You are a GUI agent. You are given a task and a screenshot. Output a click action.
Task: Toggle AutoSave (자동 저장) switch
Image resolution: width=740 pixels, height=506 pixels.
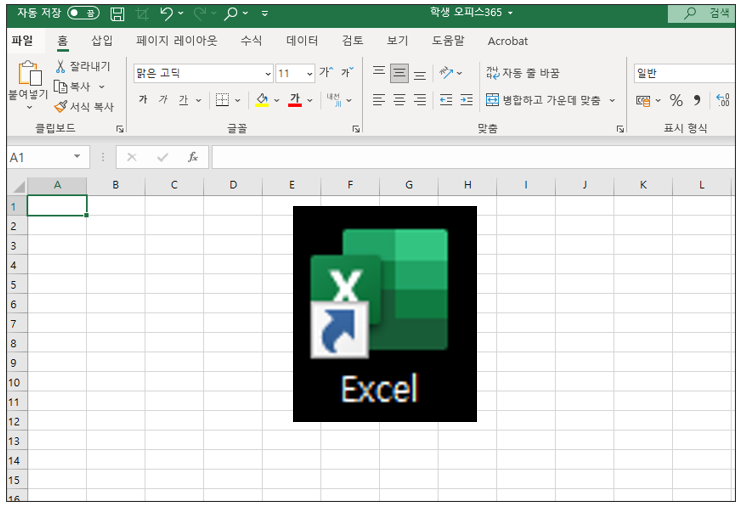[x=83, y=13]
